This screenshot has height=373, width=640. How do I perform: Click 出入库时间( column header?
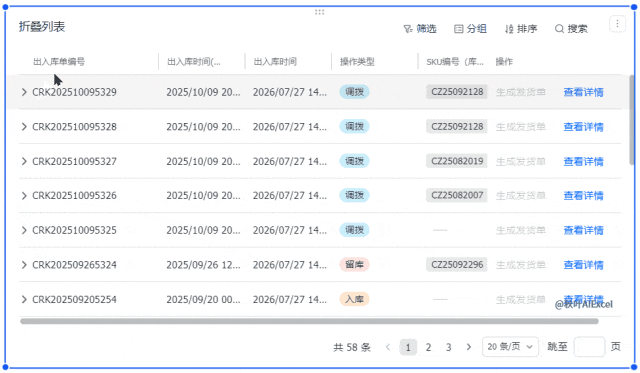(x=193, y=62)
